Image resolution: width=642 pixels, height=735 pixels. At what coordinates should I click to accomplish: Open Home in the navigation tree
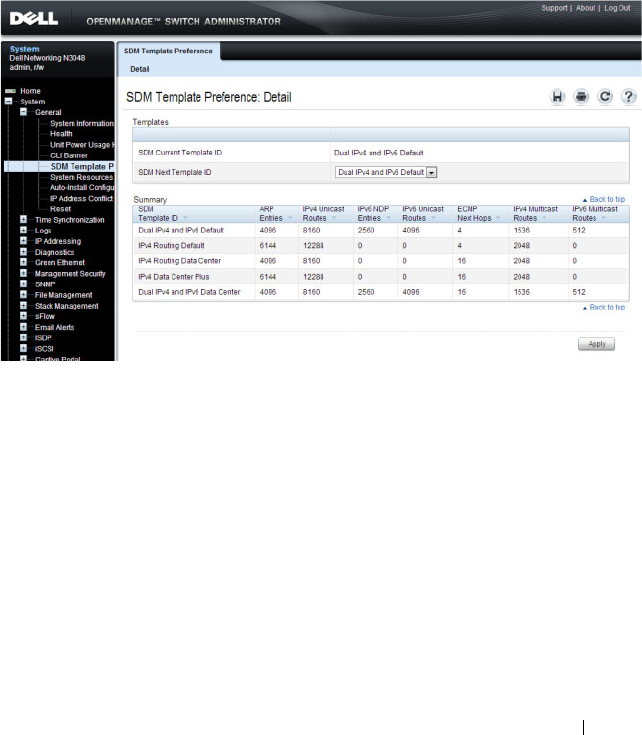click(30, 91)
